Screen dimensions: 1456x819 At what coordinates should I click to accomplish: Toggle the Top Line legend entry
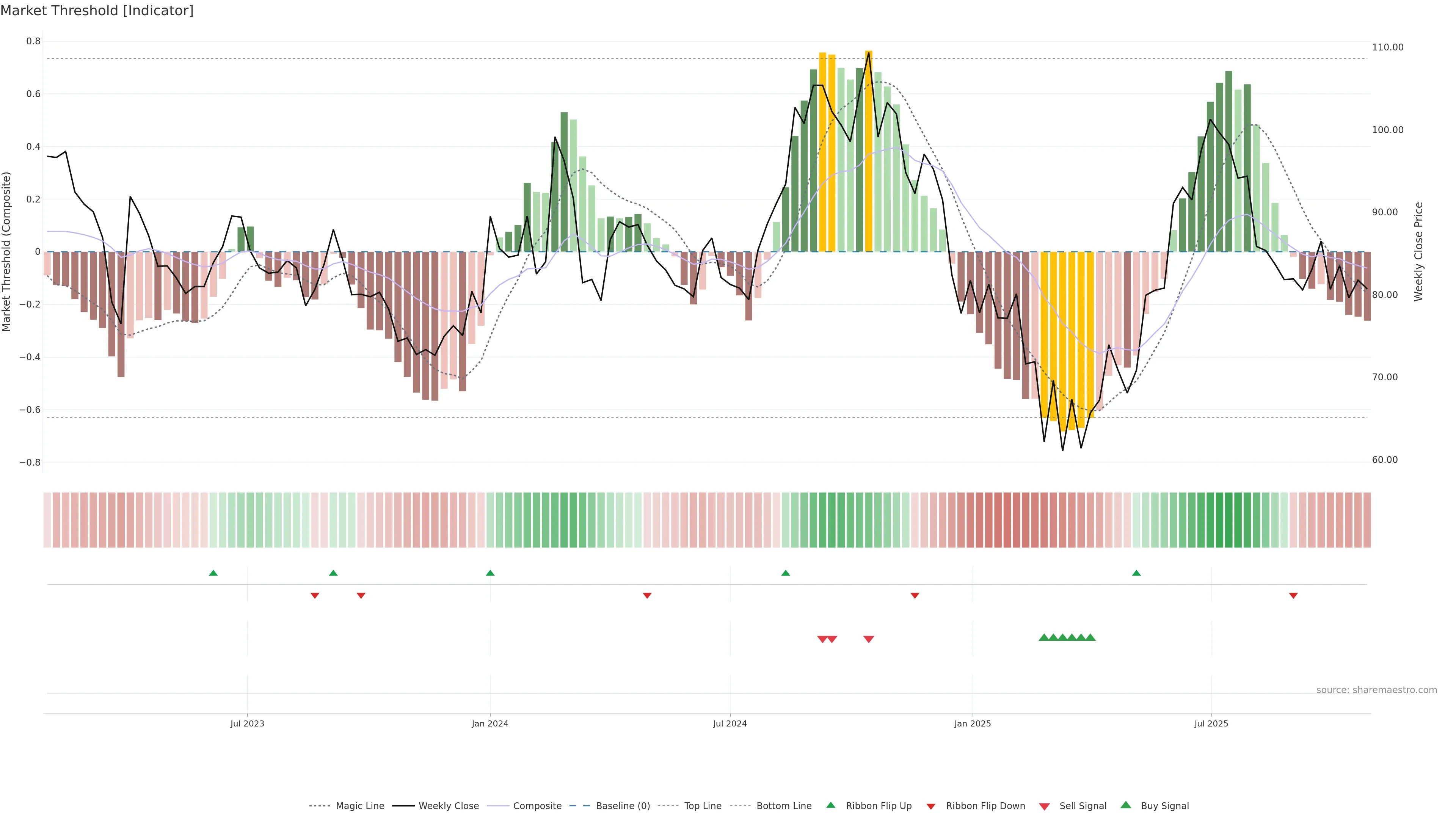click(703, 806)
